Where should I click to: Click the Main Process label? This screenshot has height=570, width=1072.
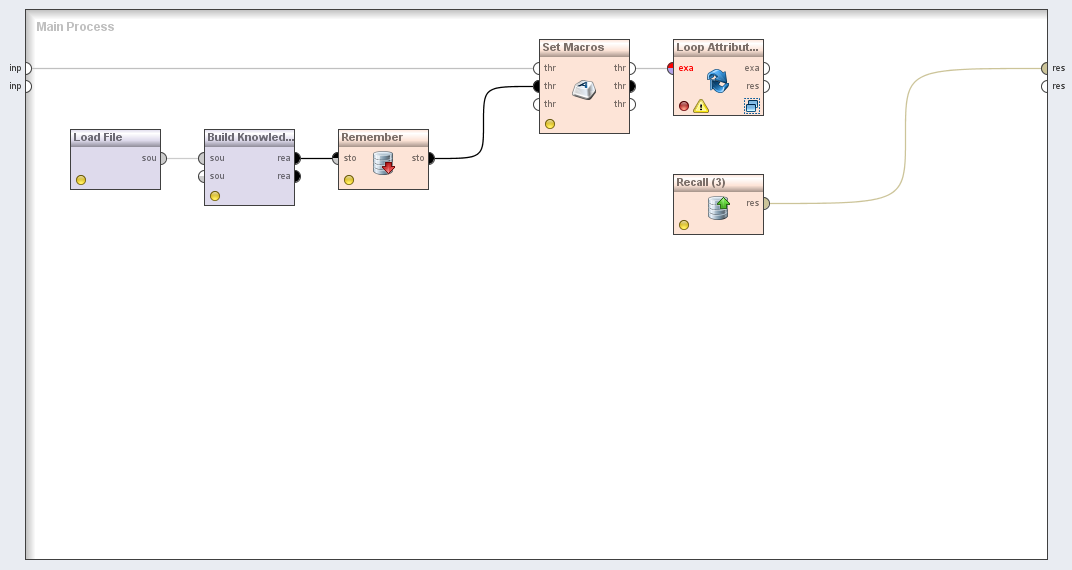pyautogui.click(x=75, y=27)
